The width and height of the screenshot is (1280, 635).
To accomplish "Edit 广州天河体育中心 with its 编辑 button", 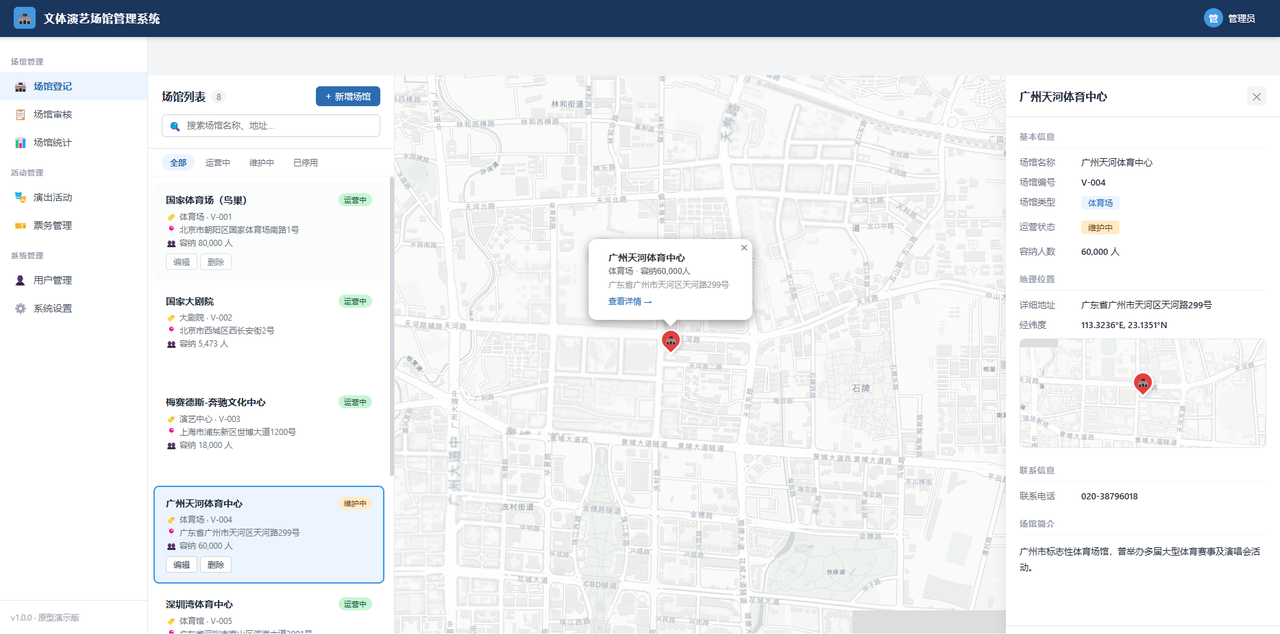I will coord(181,565).
